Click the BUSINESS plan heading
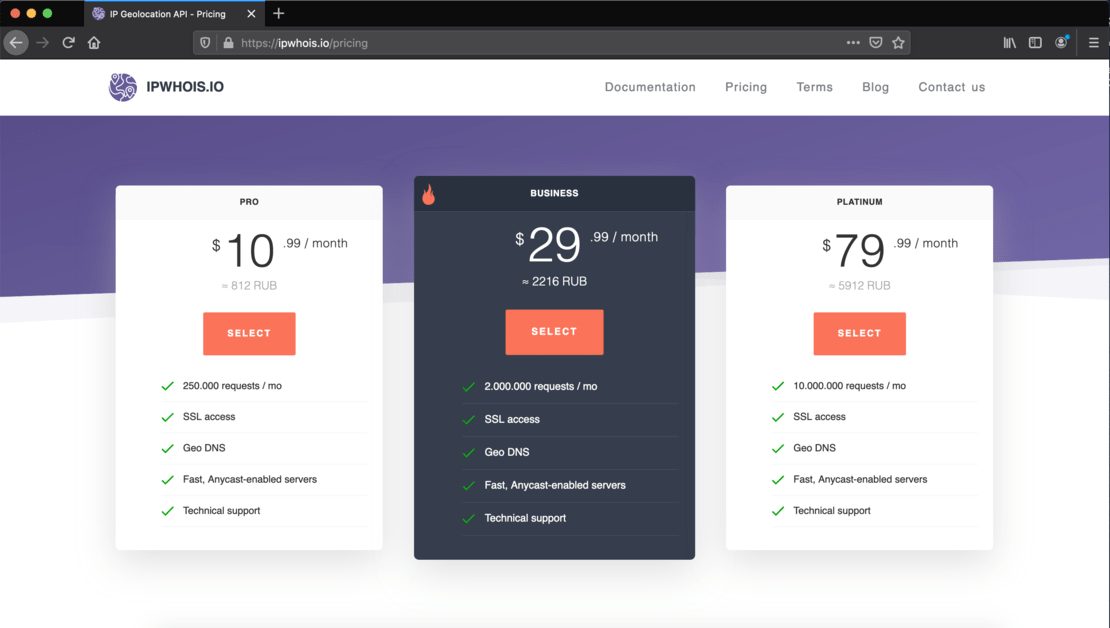The width and height of the screenshot is (1110, 628). 554,193
